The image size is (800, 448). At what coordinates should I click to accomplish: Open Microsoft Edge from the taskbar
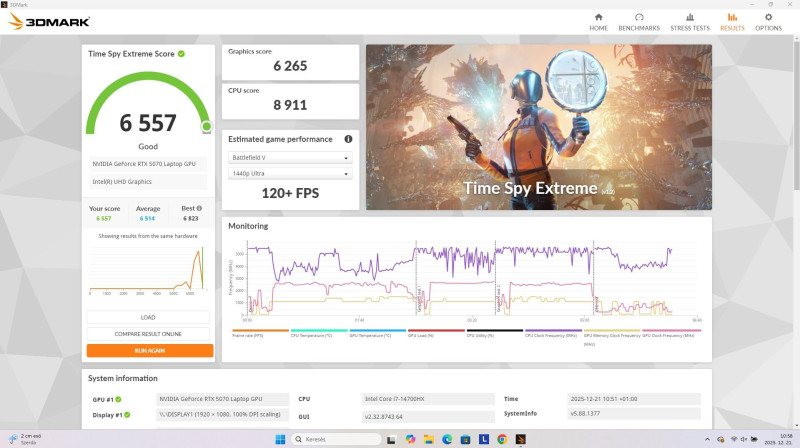(x=447, y=439)
